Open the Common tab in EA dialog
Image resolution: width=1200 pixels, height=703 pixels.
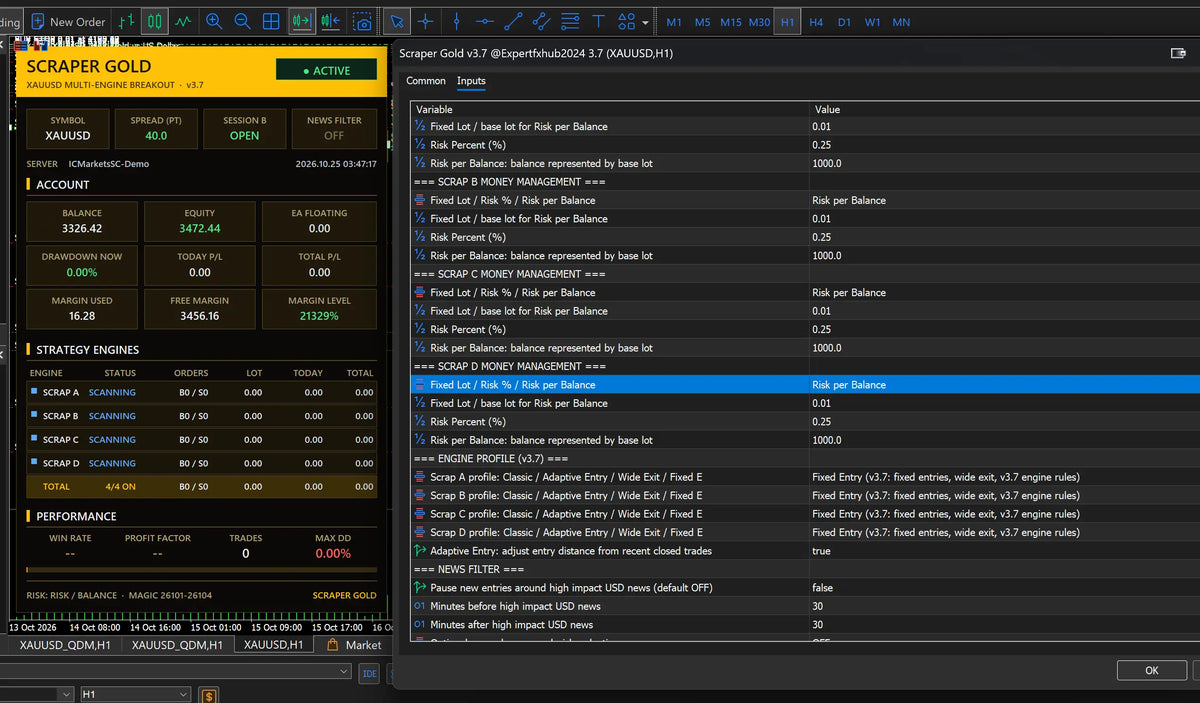click(426, 81)
